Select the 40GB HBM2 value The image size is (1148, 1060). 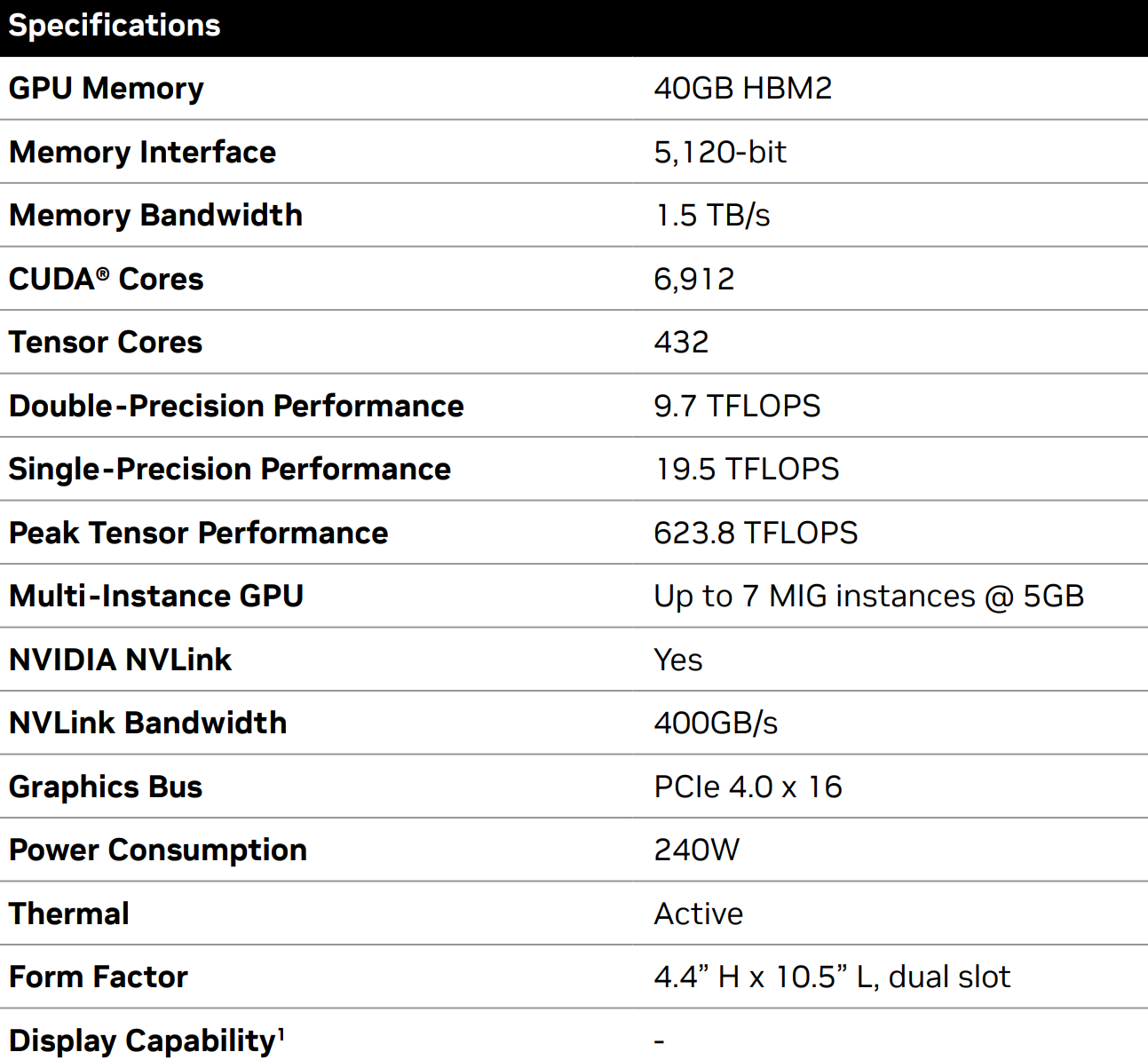742,89
